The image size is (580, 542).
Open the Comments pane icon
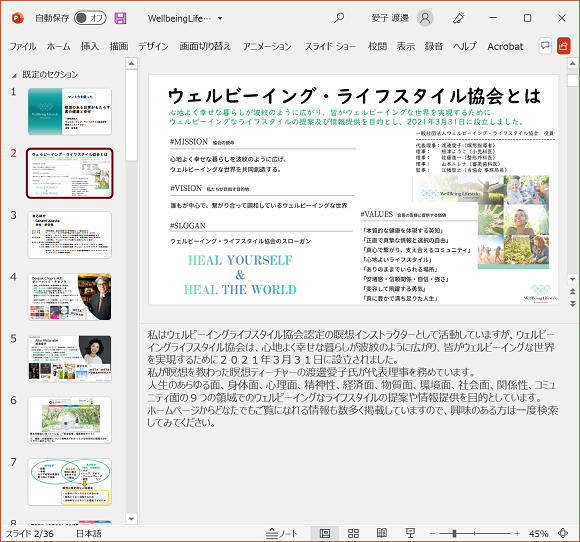tap(545, 46)
